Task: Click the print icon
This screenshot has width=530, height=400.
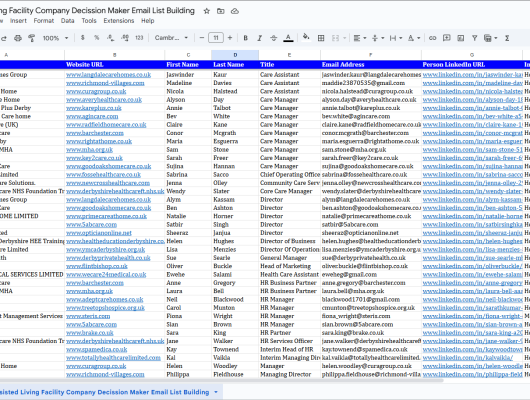Action: [x=18, y=38]
